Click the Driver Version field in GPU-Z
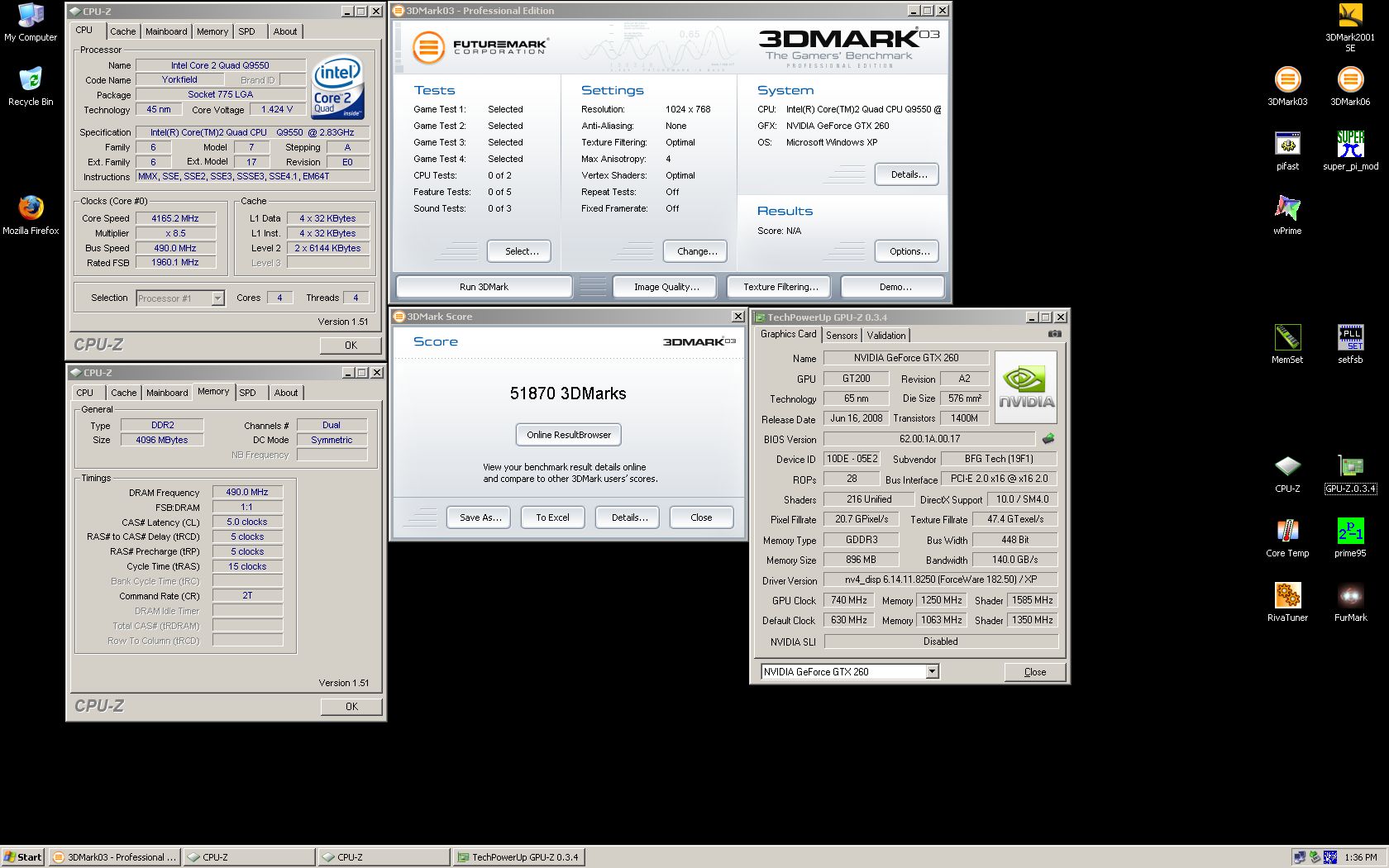 [x=941, y=579]
